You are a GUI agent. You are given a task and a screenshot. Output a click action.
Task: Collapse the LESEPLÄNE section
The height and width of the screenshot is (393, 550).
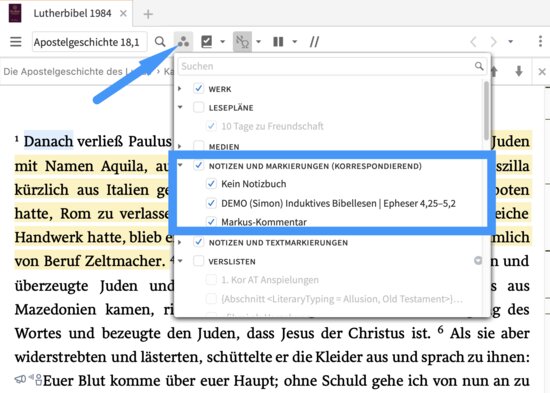[x=180, y=107]
